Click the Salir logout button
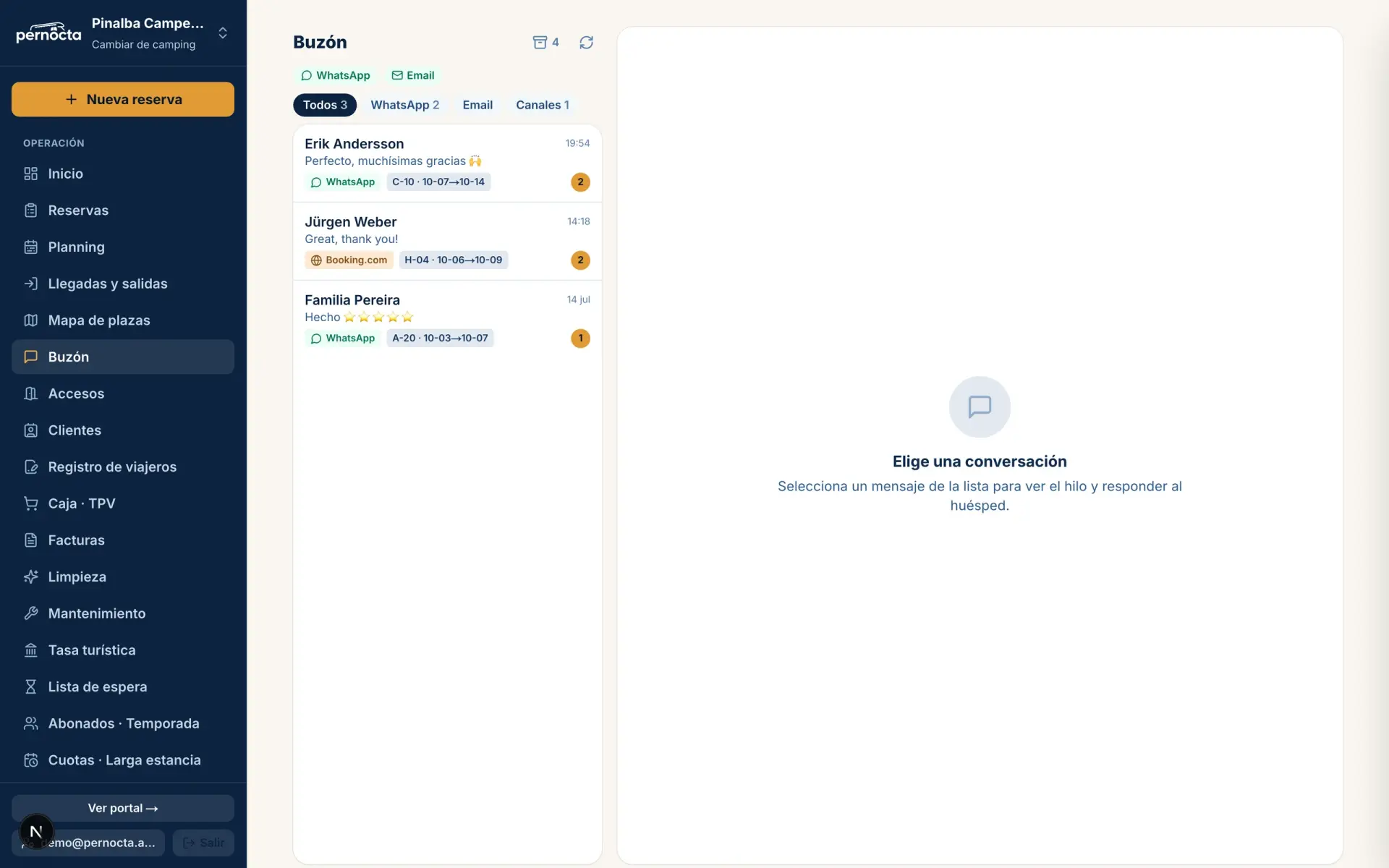This screenshot has height=868, width=1389. pyautogui.click(x=203, y=843)
